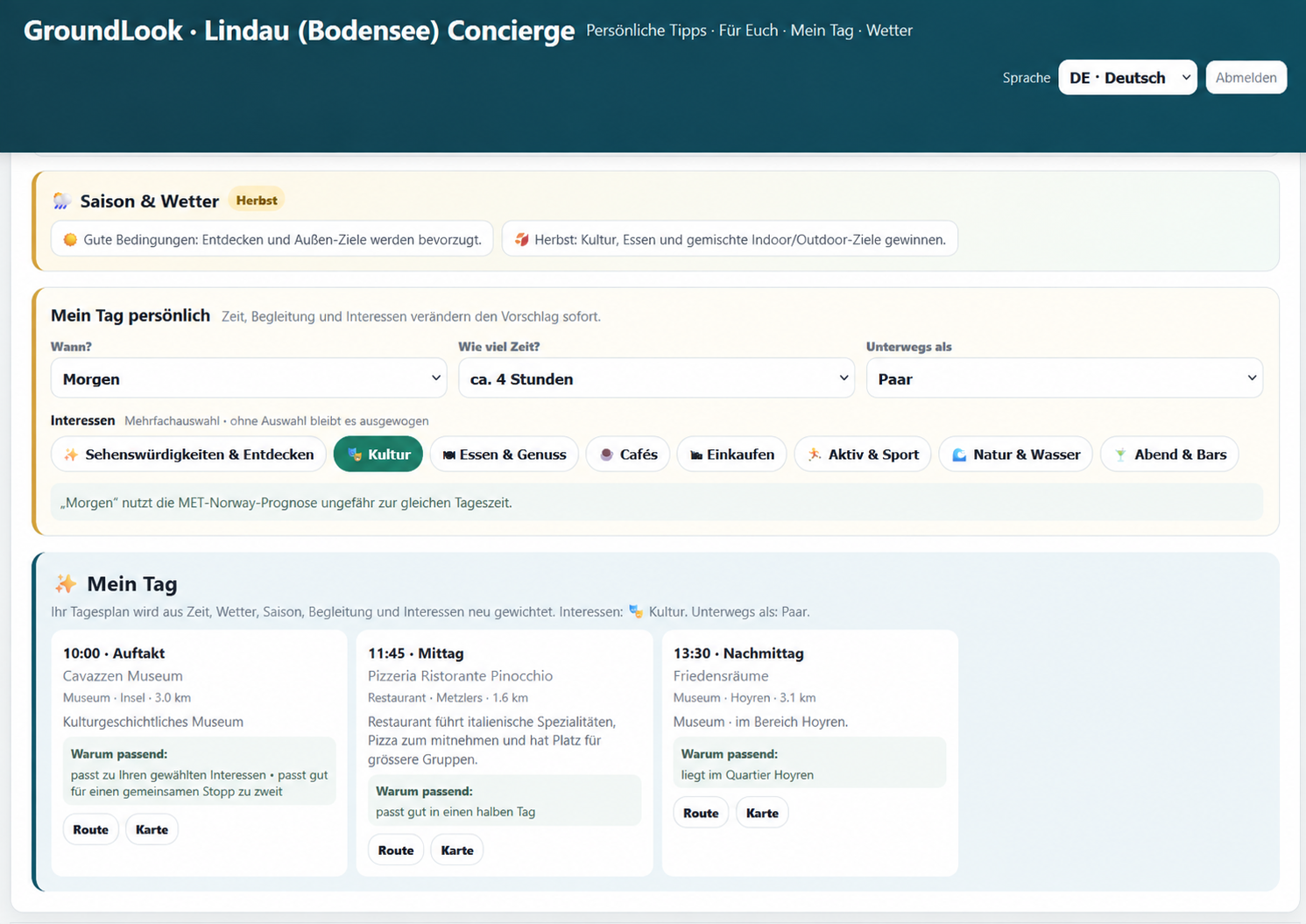Enable the Abend & Bars interest
The image size is (1306, 924).
1169,454
